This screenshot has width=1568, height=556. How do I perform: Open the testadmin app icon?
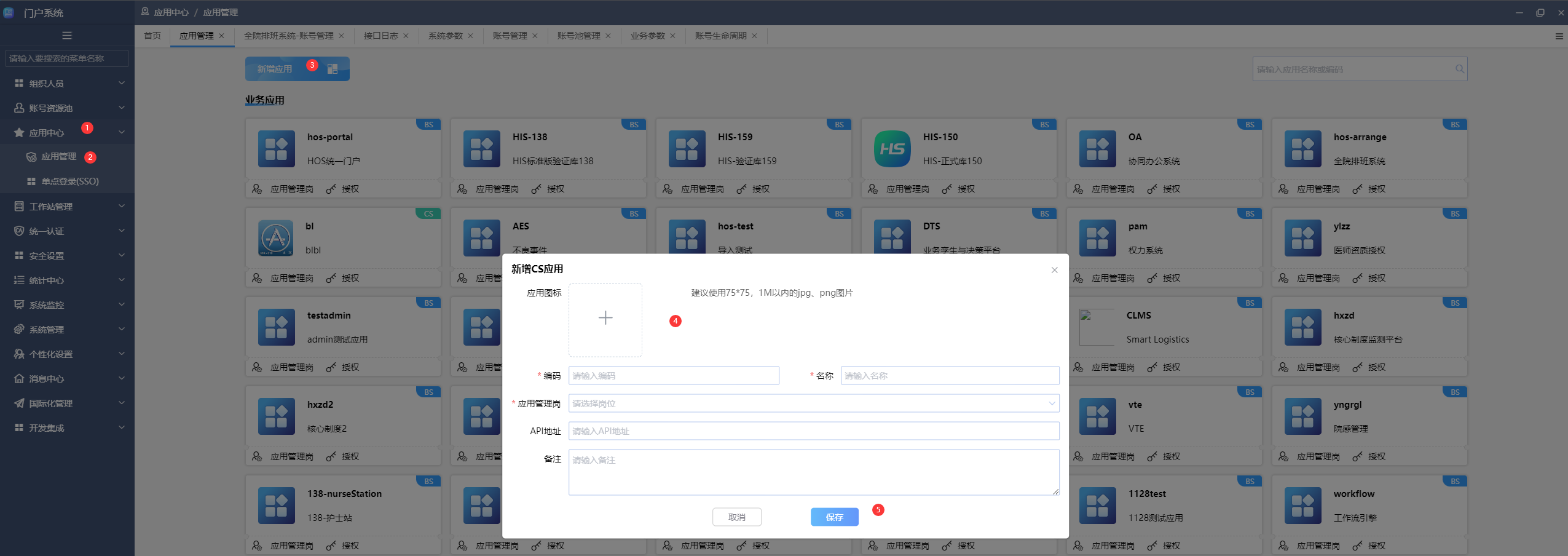pyautogui.click(x=277, y=327)
